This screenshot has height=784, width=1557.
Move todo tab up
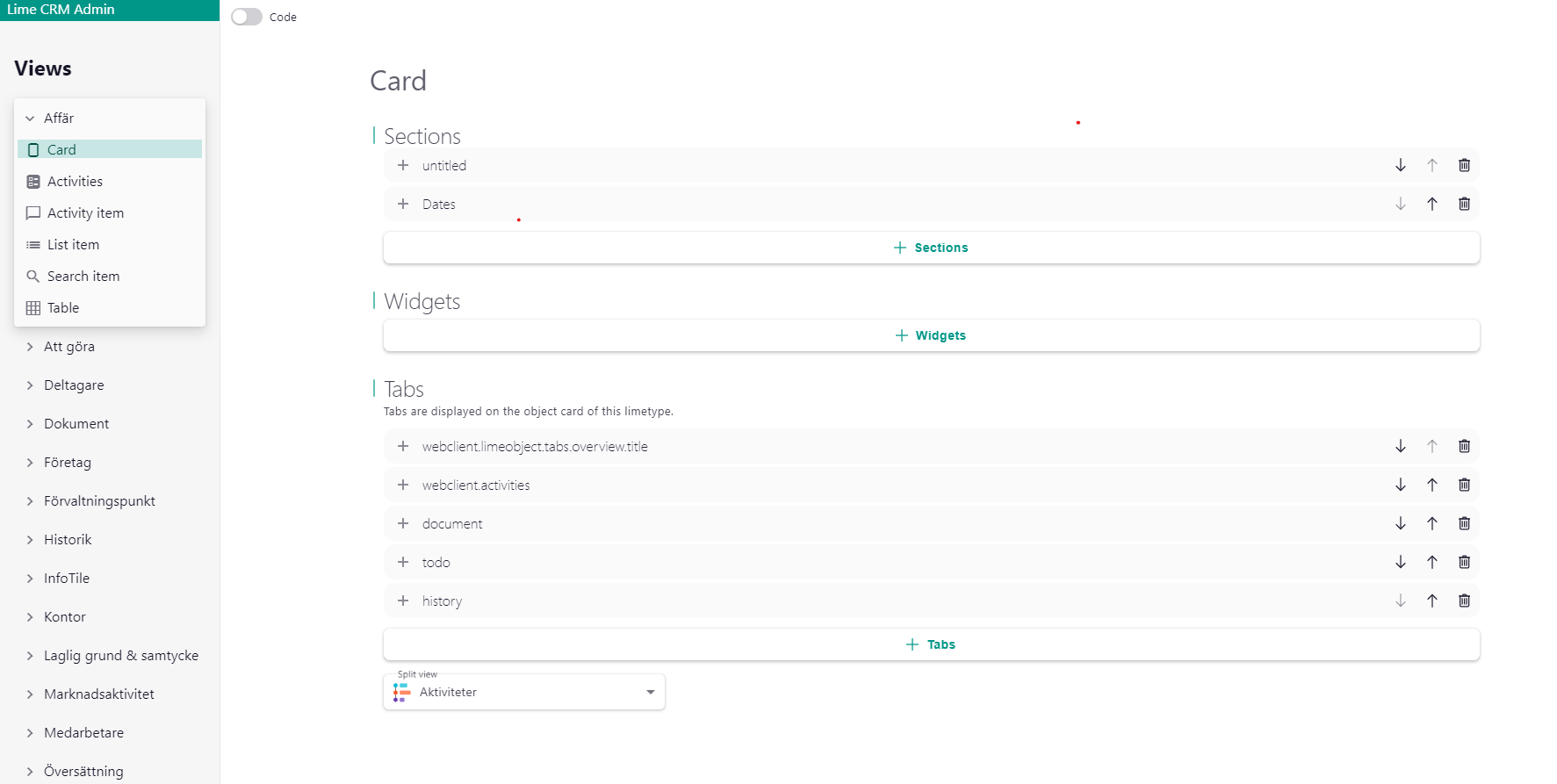pyautogui.click(x=1432, y=562)
